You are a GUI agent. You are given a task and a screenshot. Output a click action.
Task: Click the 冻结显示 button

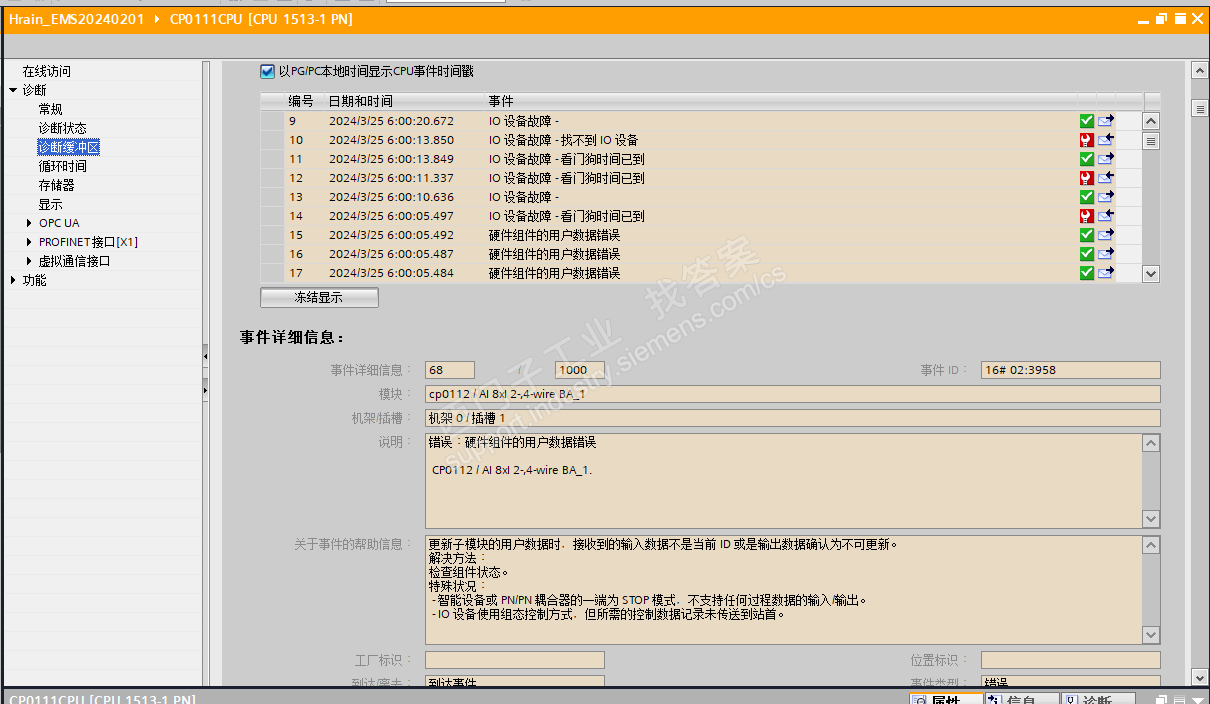[319, 297]
